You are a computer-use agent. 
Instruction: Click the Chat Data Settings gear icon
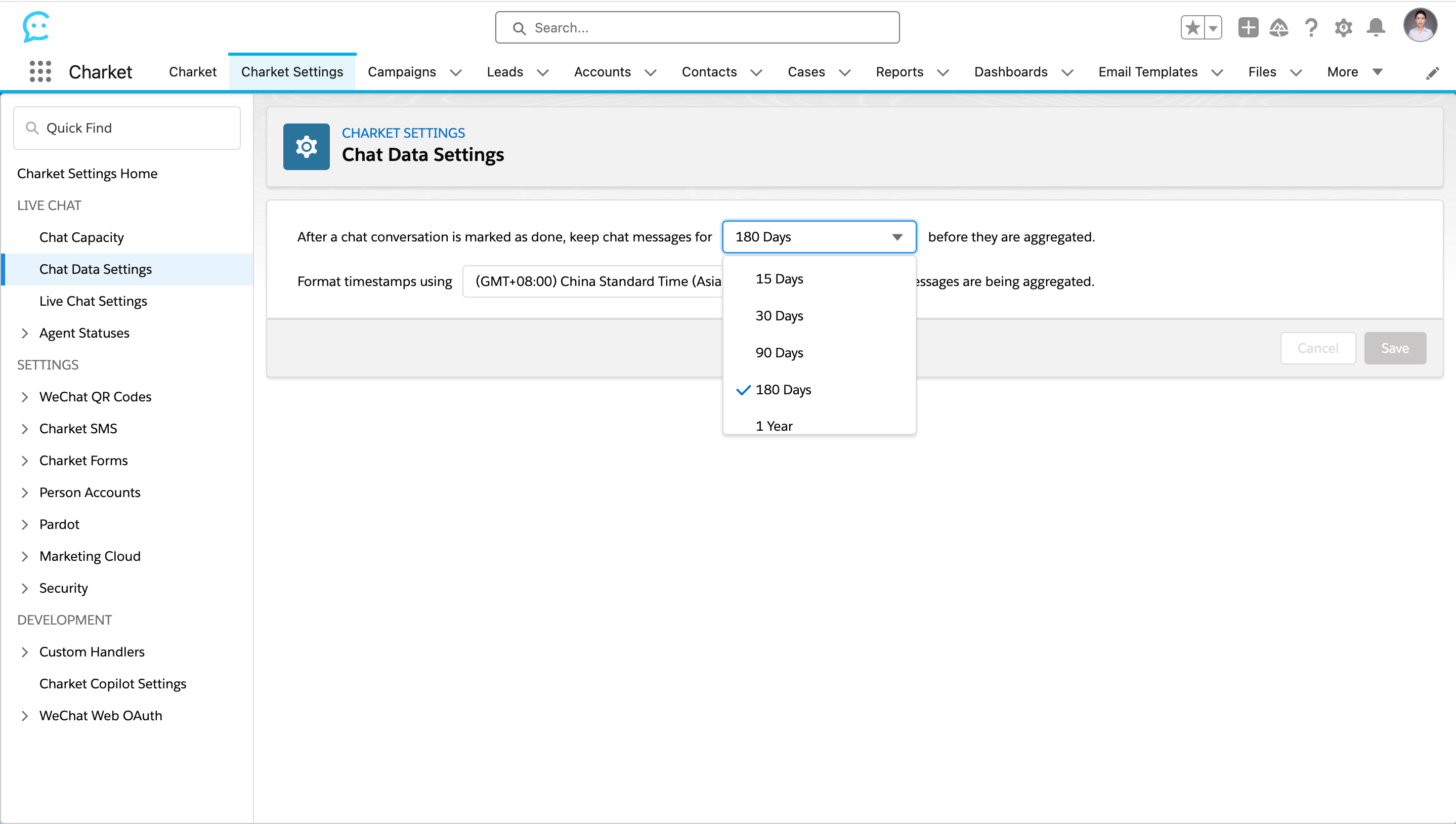coord(306,147)
